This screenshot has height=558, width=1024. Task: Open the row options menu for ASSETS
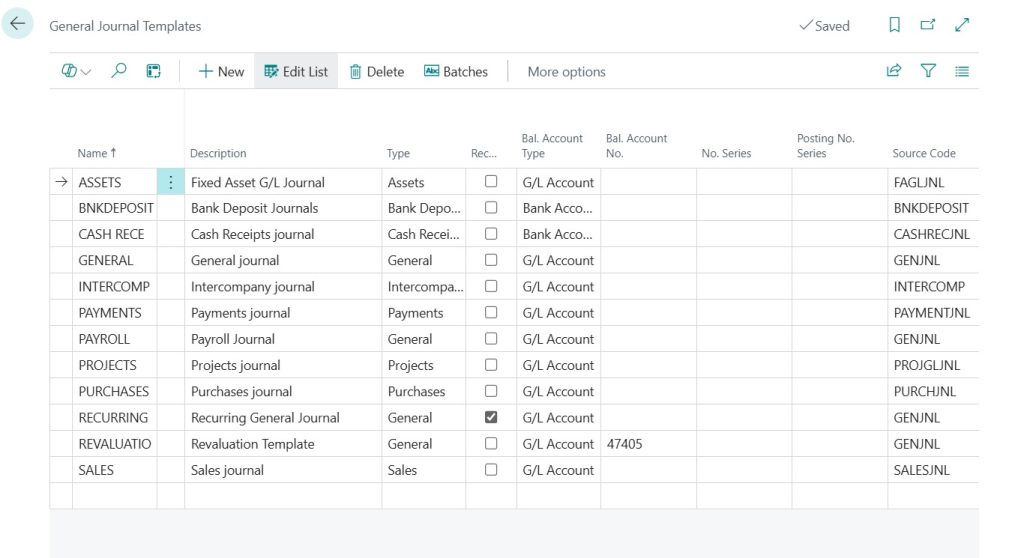pyautogui.click(x=170, y=182)
